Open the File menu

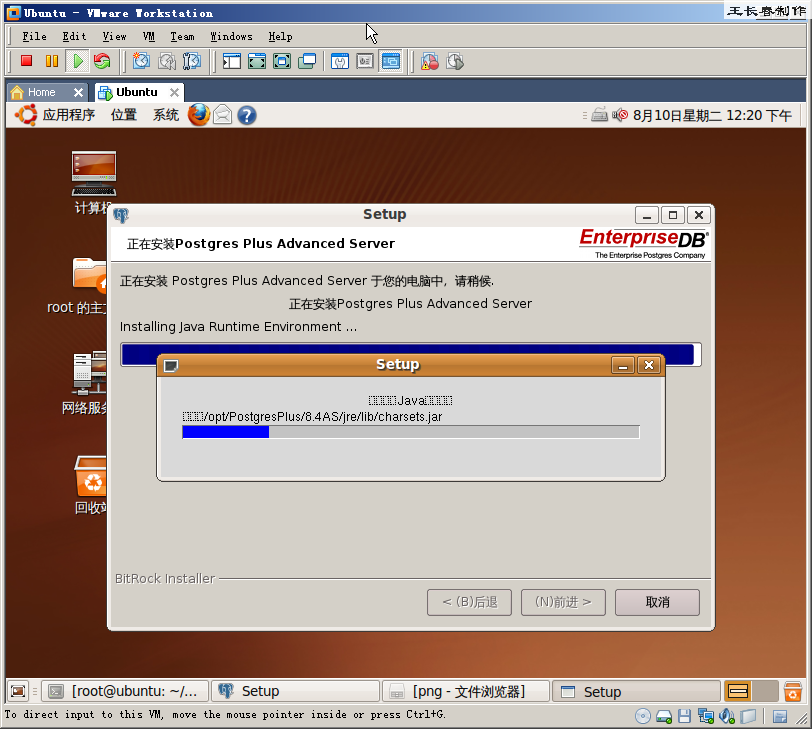click(34, 36)
